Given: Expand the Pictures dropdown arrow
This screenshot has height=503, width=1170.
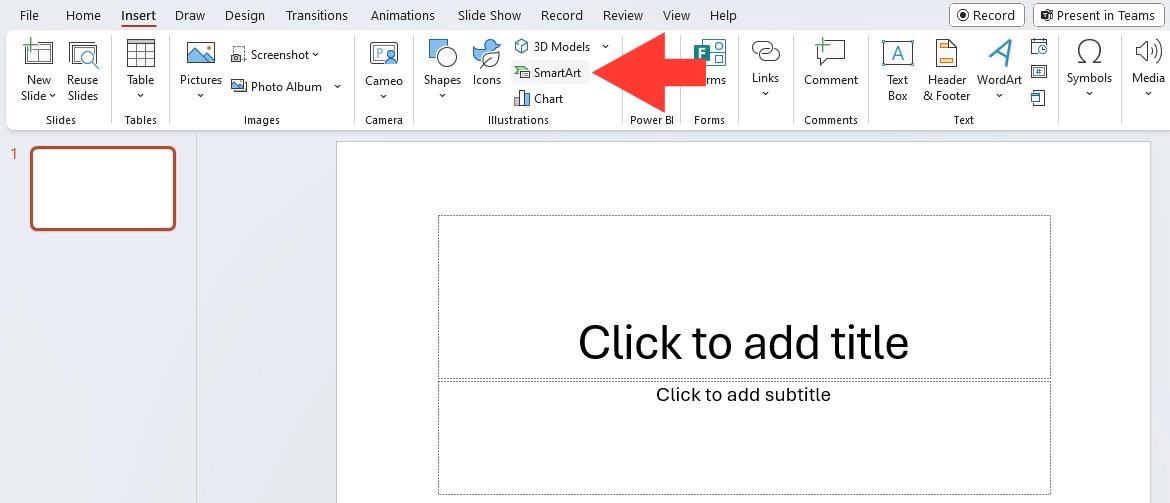Looking at the screenshot, I should coord(201,96).
